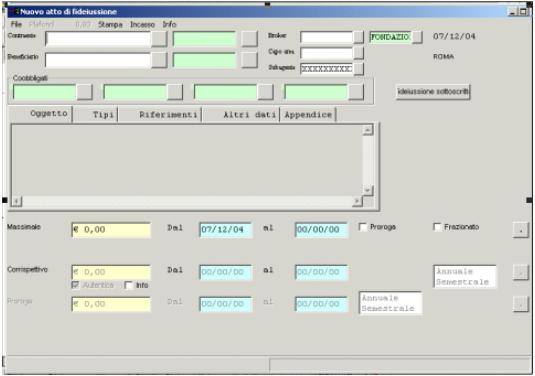535x376 pixels.
Task: Click the text area scroll up arrow
Action: click(x=368, y=130)
